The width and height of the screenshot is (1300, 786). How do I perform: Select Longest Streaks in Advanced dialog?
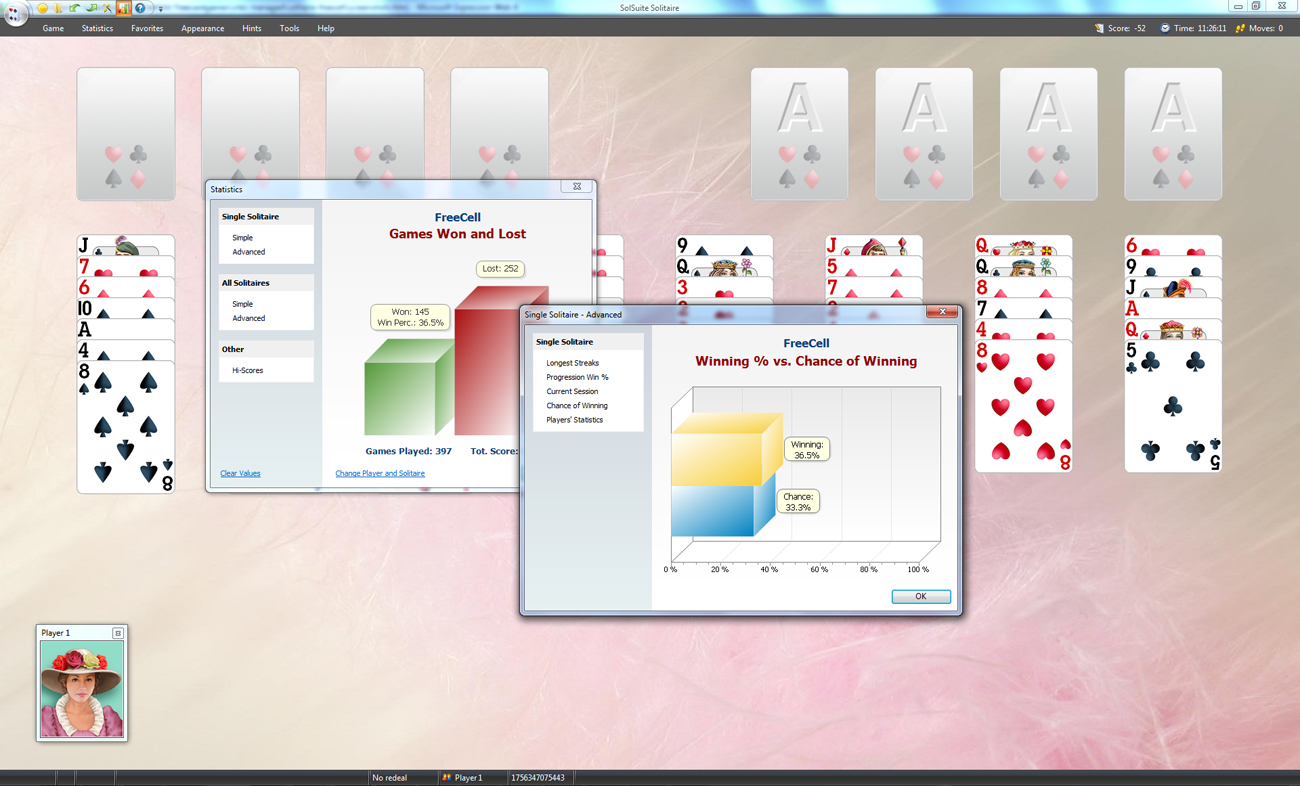click(573, 363)
